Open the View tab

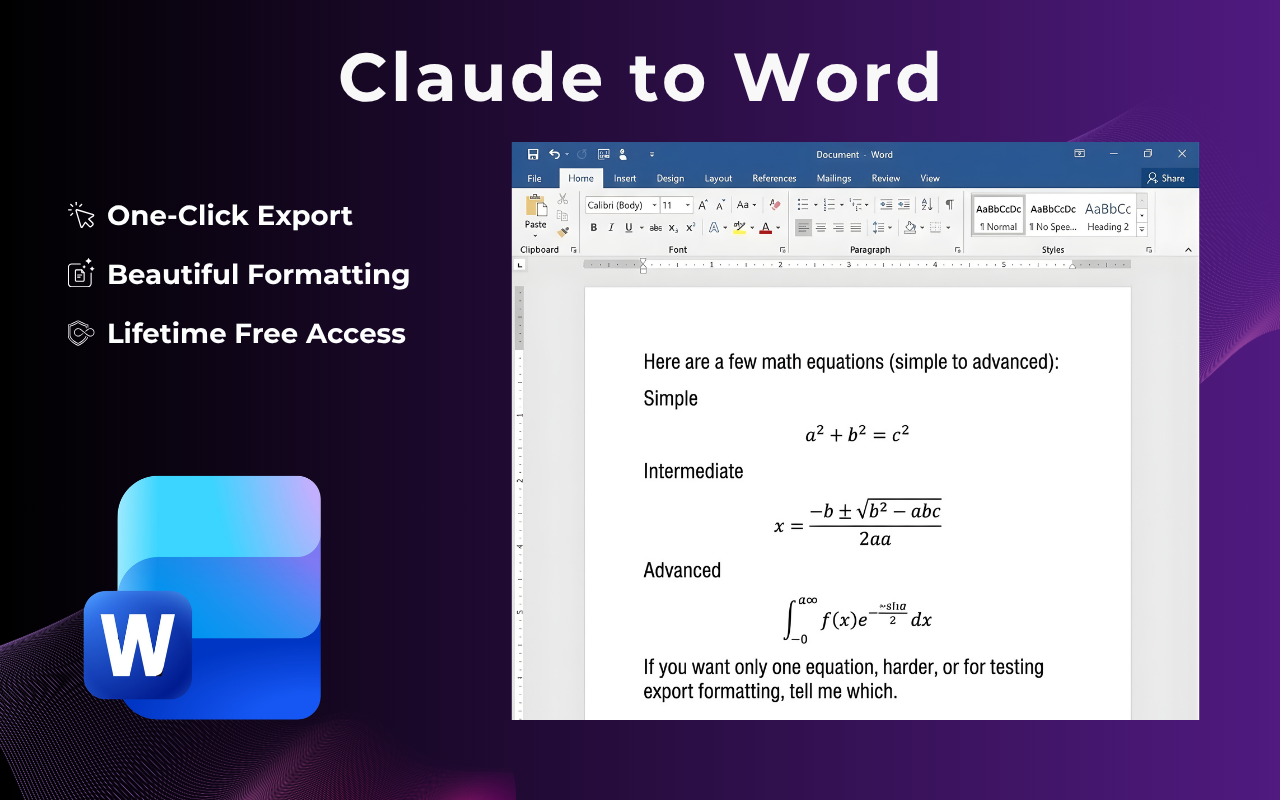930,178
